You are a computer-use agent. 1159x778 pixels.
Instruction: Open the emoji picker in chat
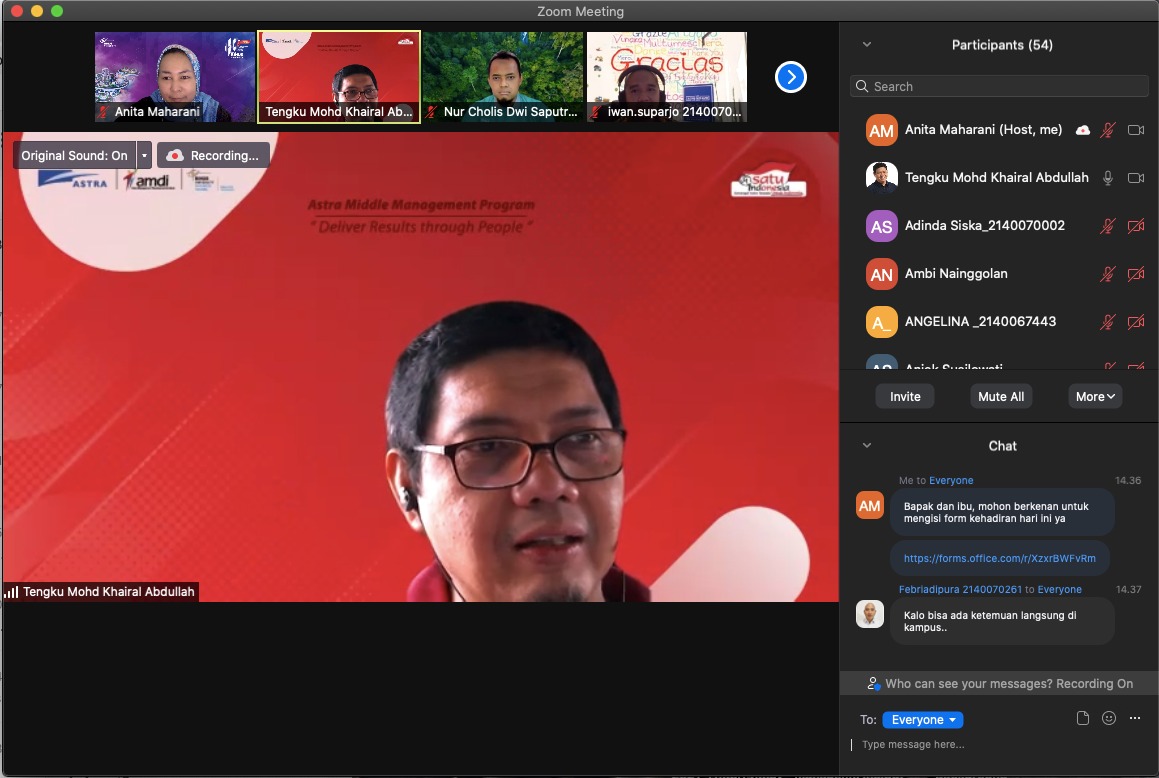(1108, 718)
